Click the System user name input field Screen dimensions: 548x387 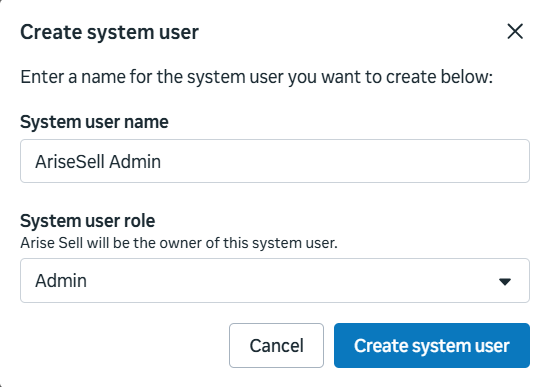click(275, 161)
